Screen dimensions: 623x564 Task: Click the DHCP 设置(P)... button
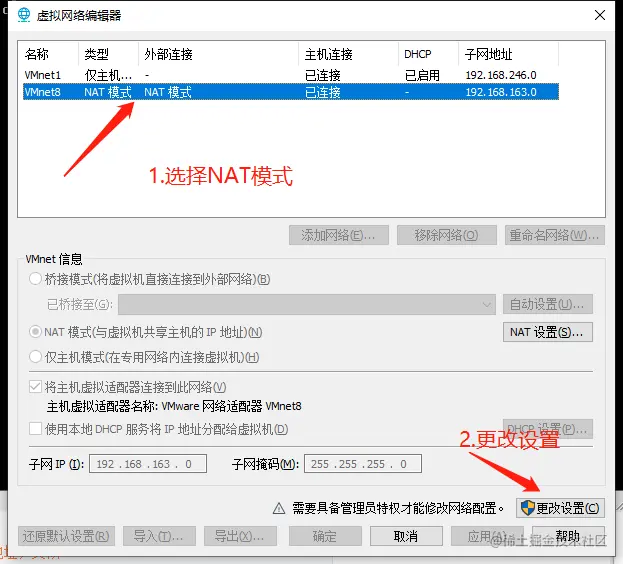point(548,429)
